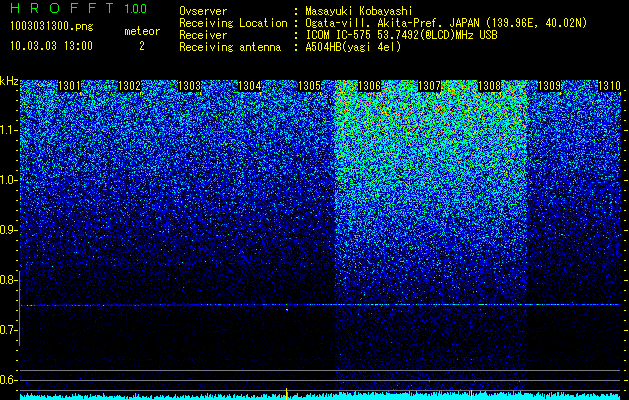Click the meteor echo dot near 1305
The image size is (629, 400).
[287, 309]
